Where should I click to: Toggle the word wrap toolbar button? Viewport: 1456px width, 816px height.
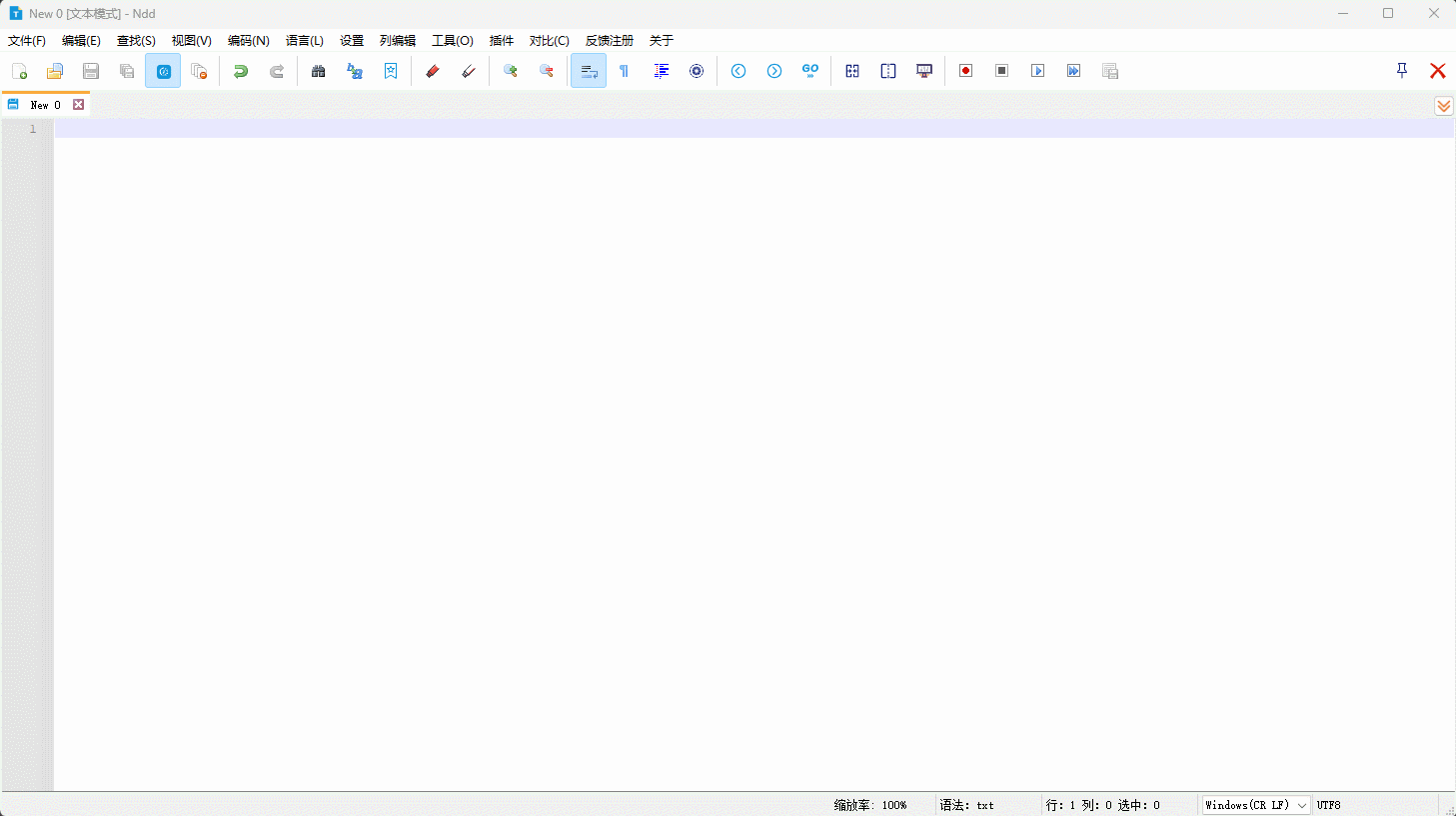coord(589,71)
